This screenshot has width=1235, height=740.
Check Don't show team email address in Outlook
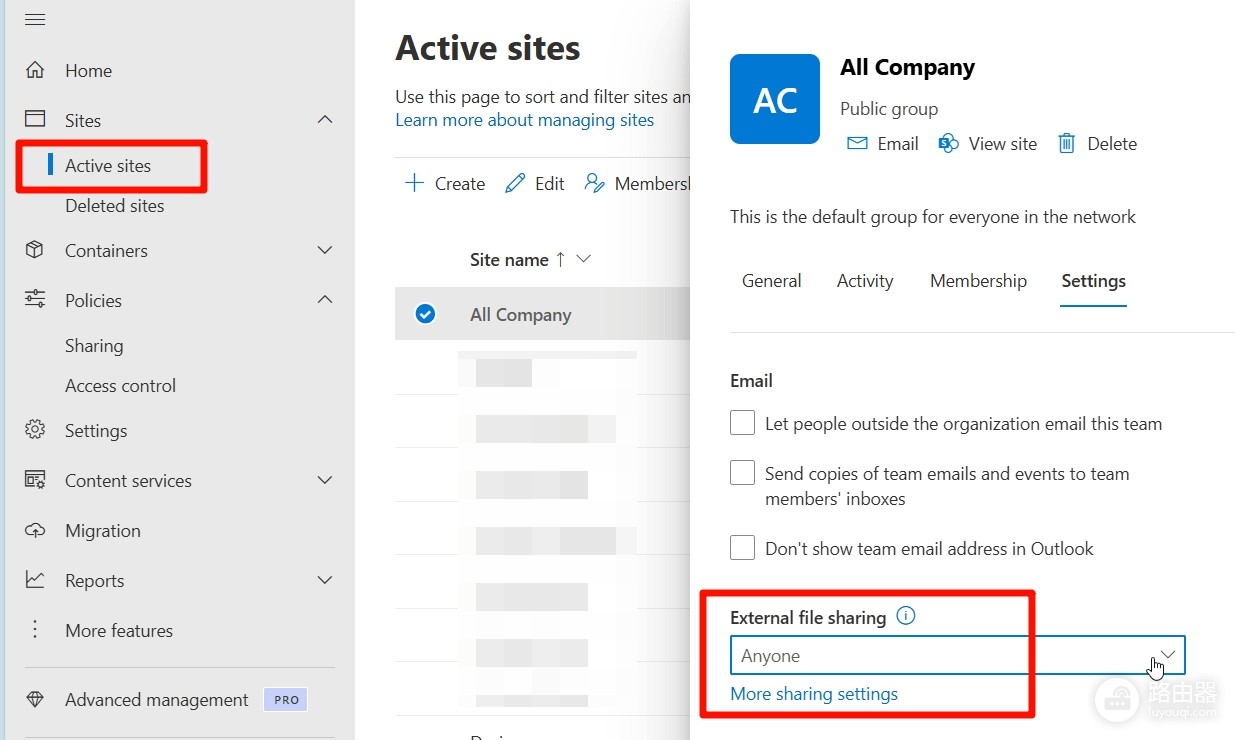(742, 547)
